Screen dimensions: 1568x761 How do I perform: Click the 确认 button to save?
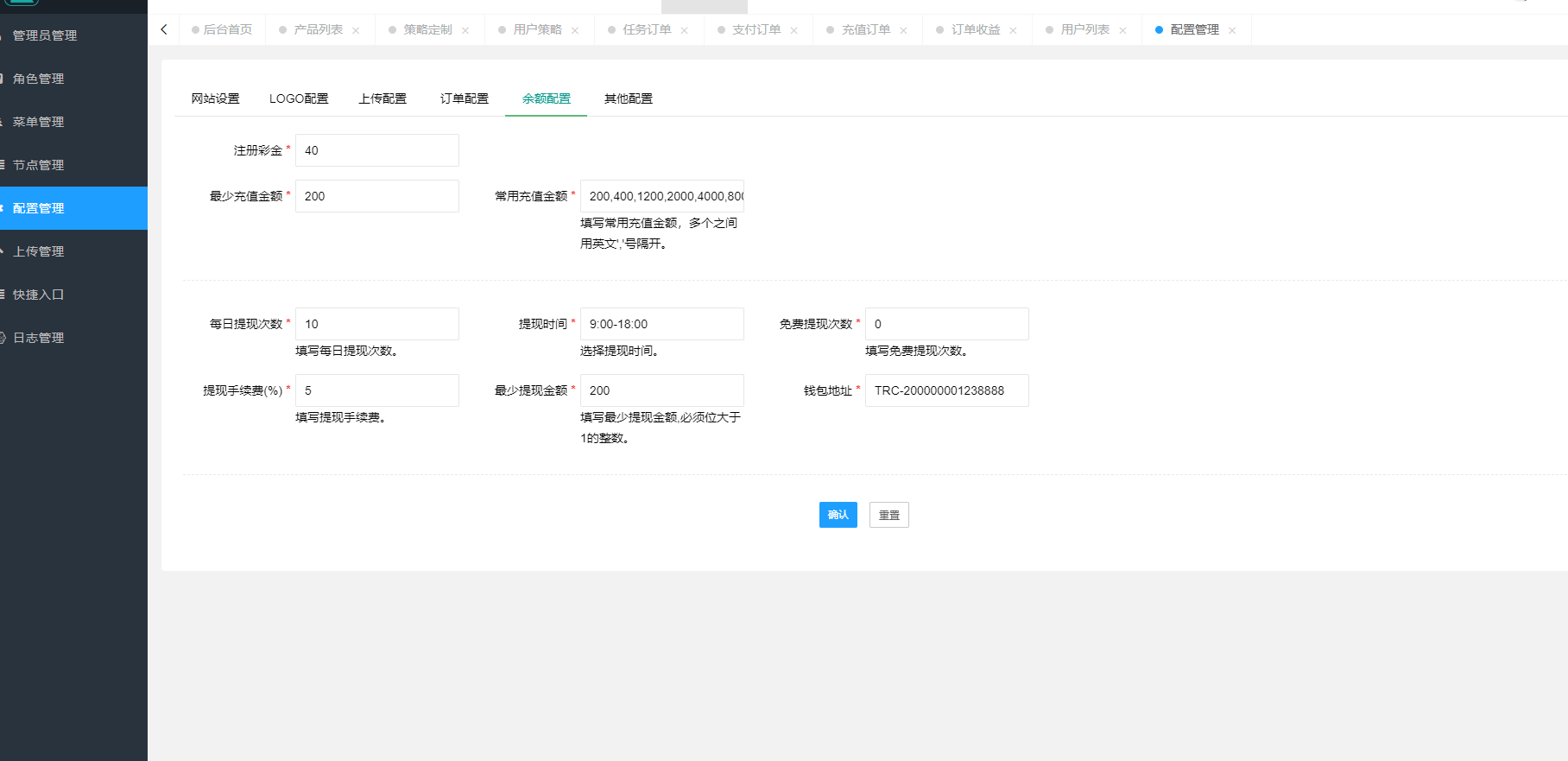coord(838,515)
